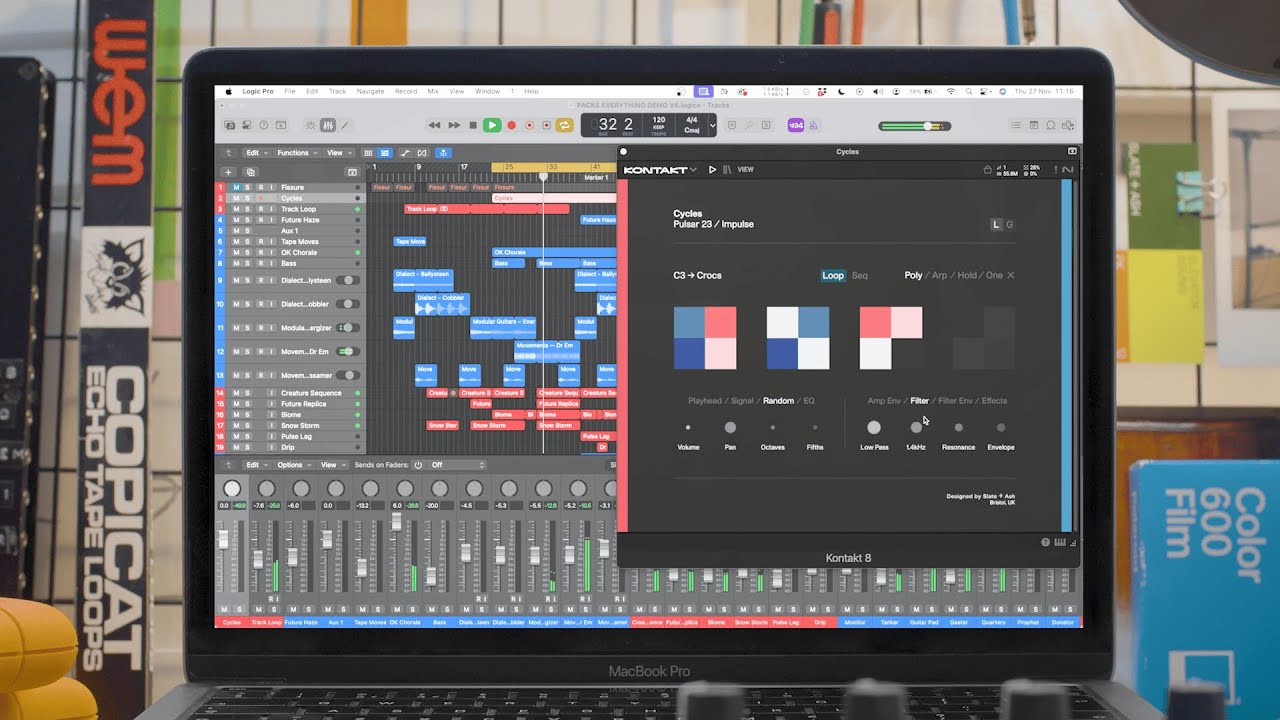Play the Kontakt instrument with triangle icon
Viewport: 1280px width, 720px height.
[x=712, y=170]
